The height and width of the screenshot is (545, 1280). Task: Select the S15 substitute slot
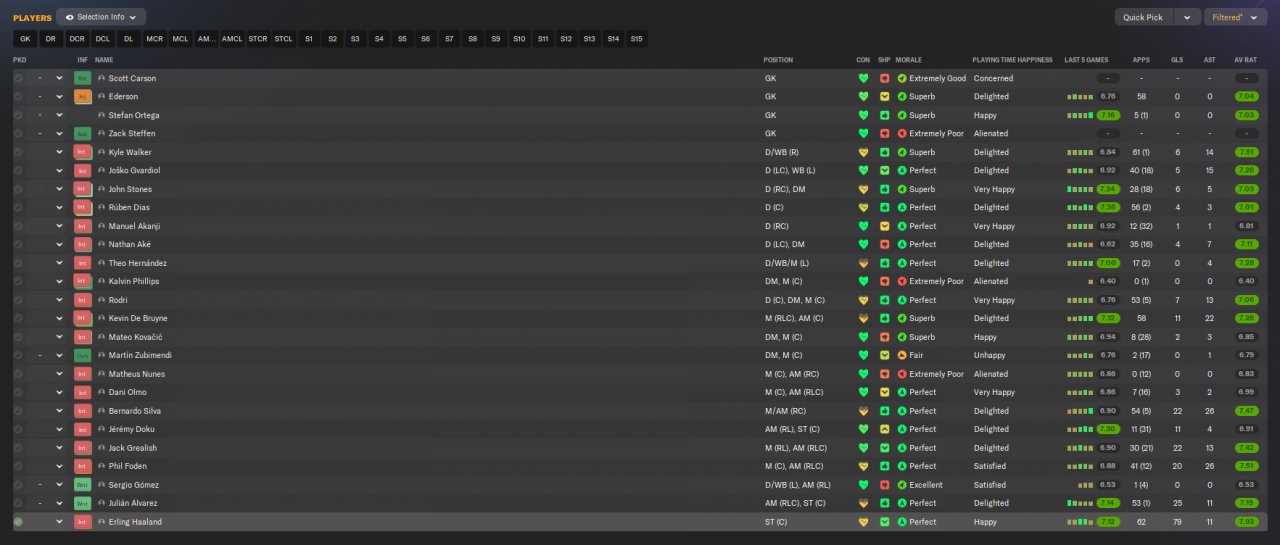(636, 39)
